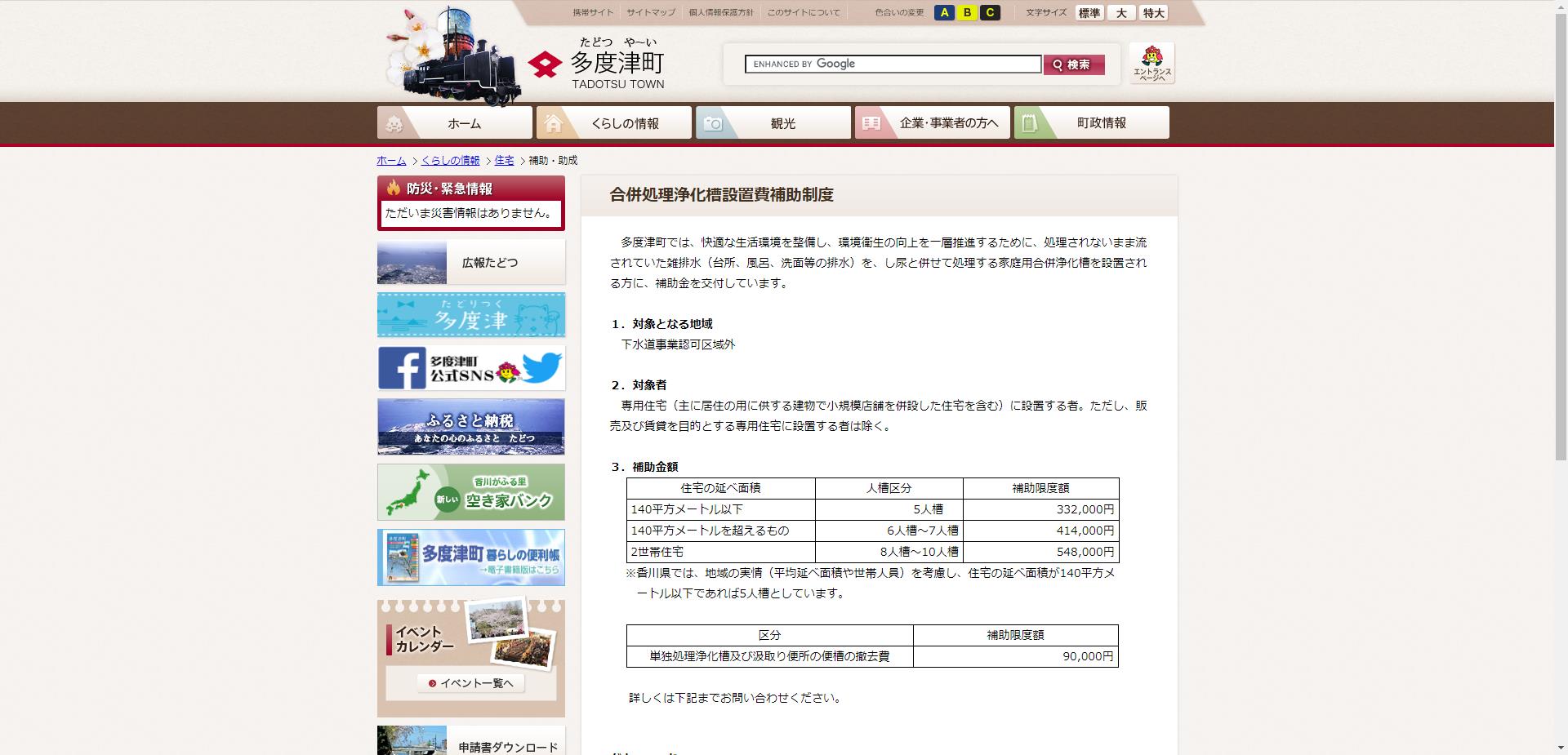Click the town mascot icon above エントランスページへ
The height and width of the screenshot is (755, 1568).
1152,56
